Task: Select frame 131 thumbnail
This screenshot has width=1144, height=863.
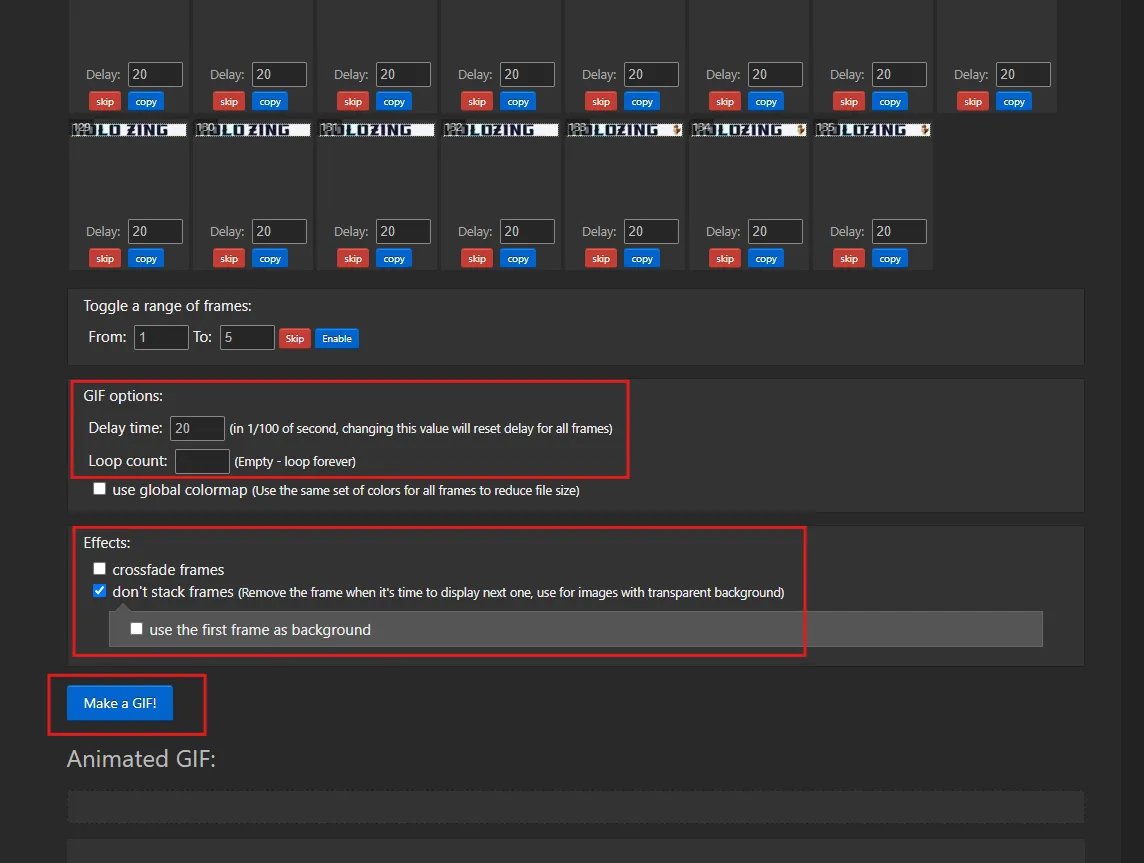Action: [x=376, y=130]
